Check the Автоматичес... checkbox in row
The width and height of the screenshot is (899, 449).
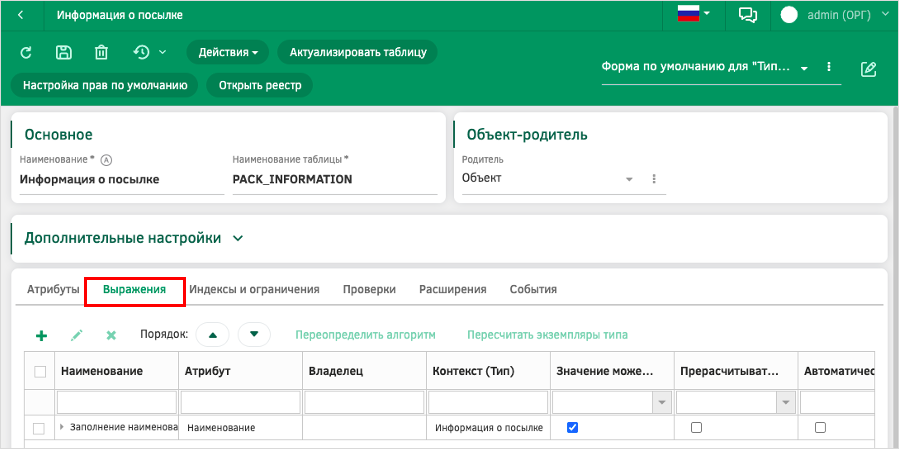tap(820, 427)
